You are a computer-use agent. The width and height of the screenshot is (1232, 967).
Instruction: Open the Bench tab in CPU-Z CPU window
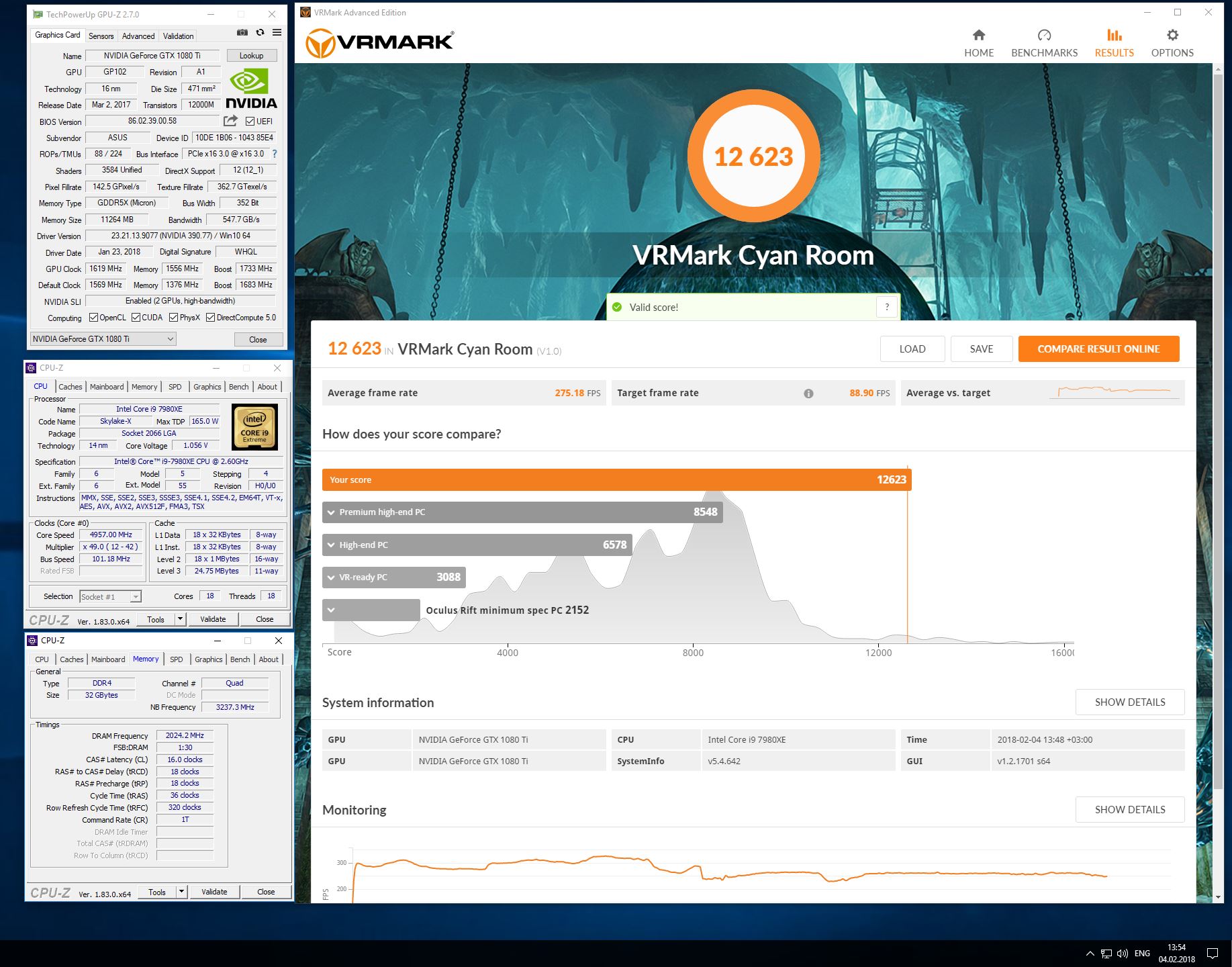(x=239, y=387)
